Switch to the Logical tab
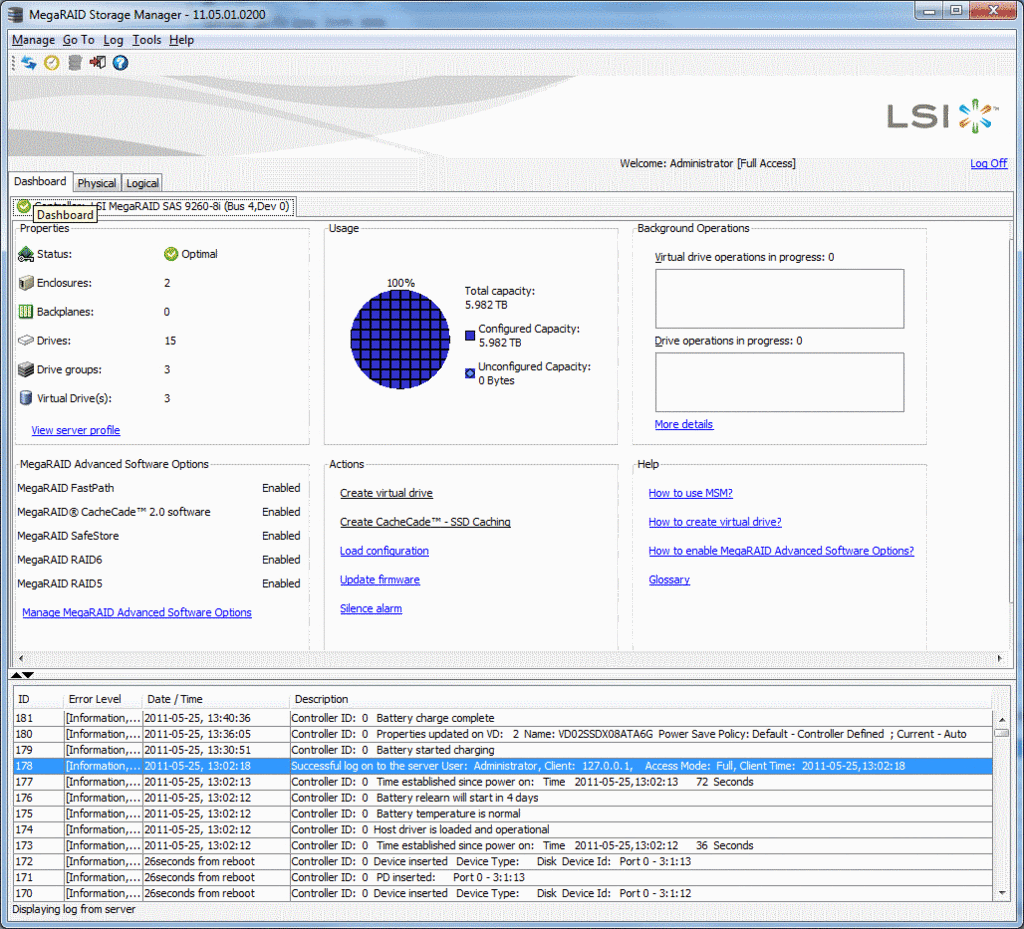This screenshot has width=1024, height=929. point(142,183)
